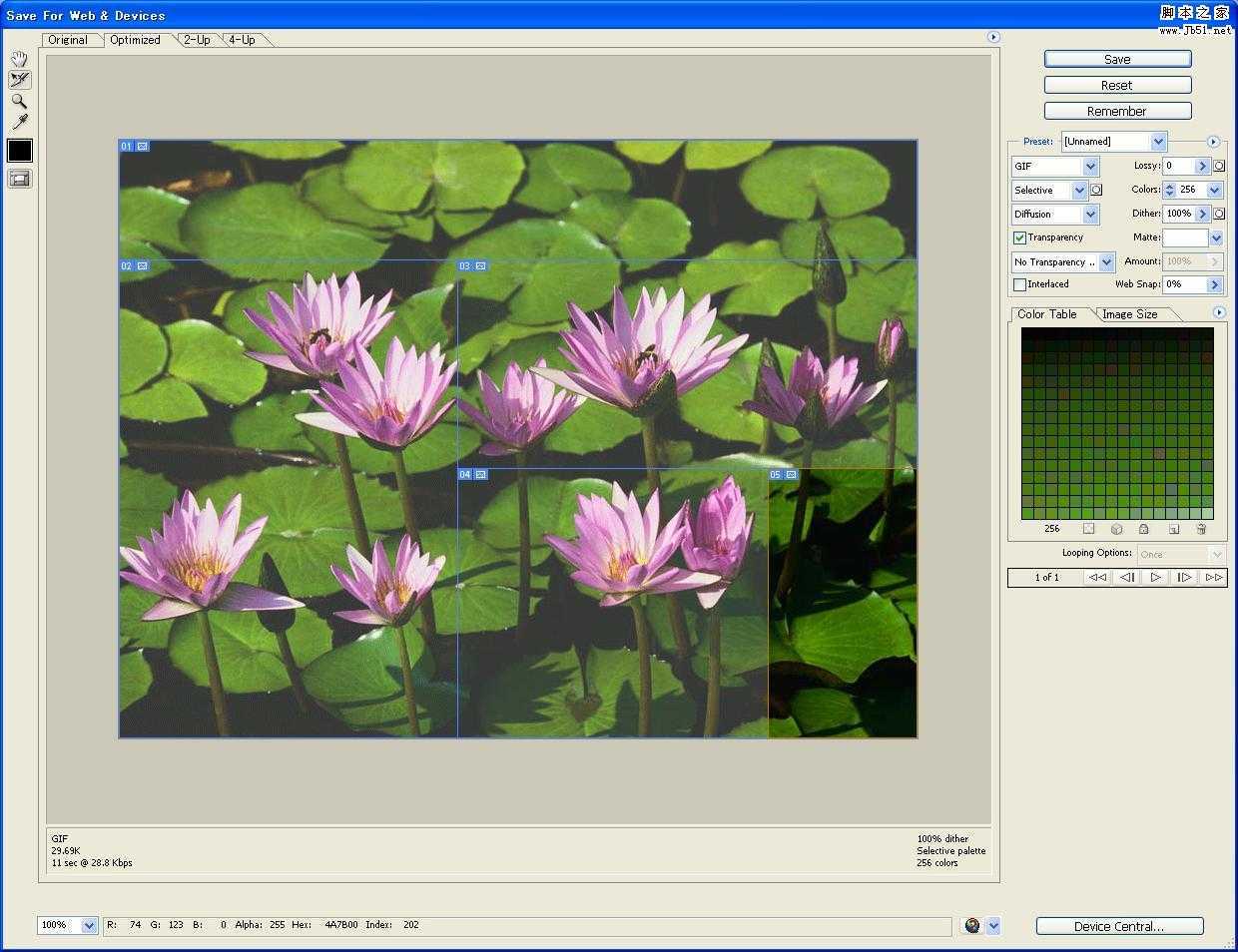Click the lock icon under Color Table
Screen dimensions: 1238x952
point(1144,529)
